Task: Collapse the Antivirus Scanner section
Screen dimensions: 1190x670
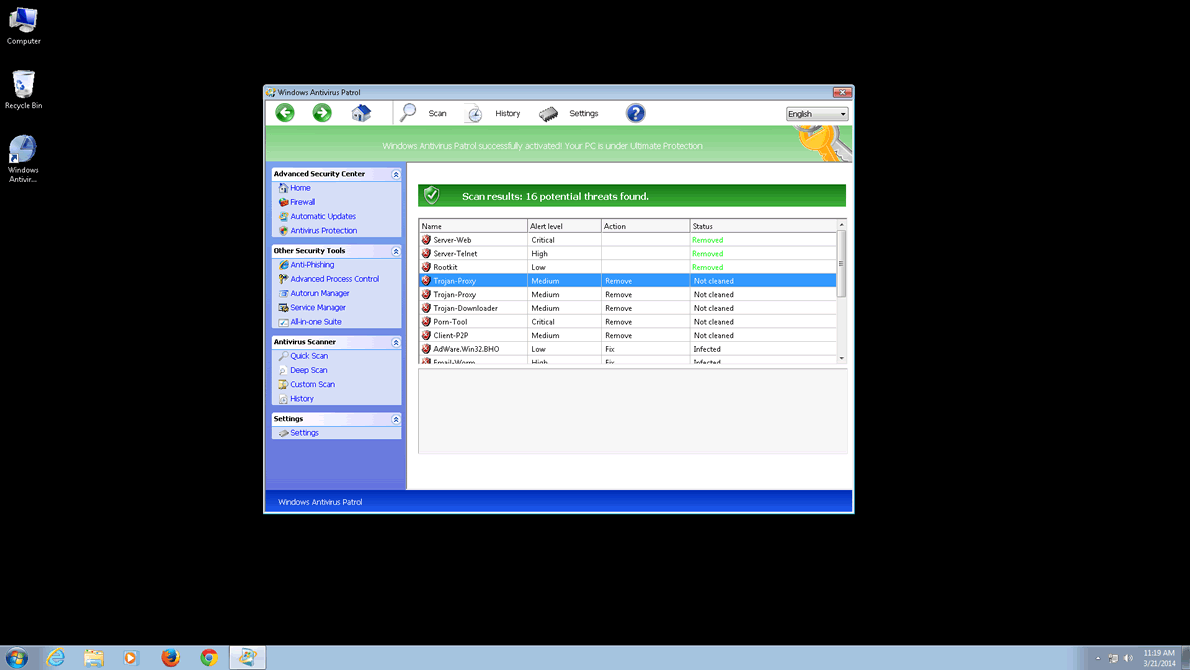Action: click(396, 342)
